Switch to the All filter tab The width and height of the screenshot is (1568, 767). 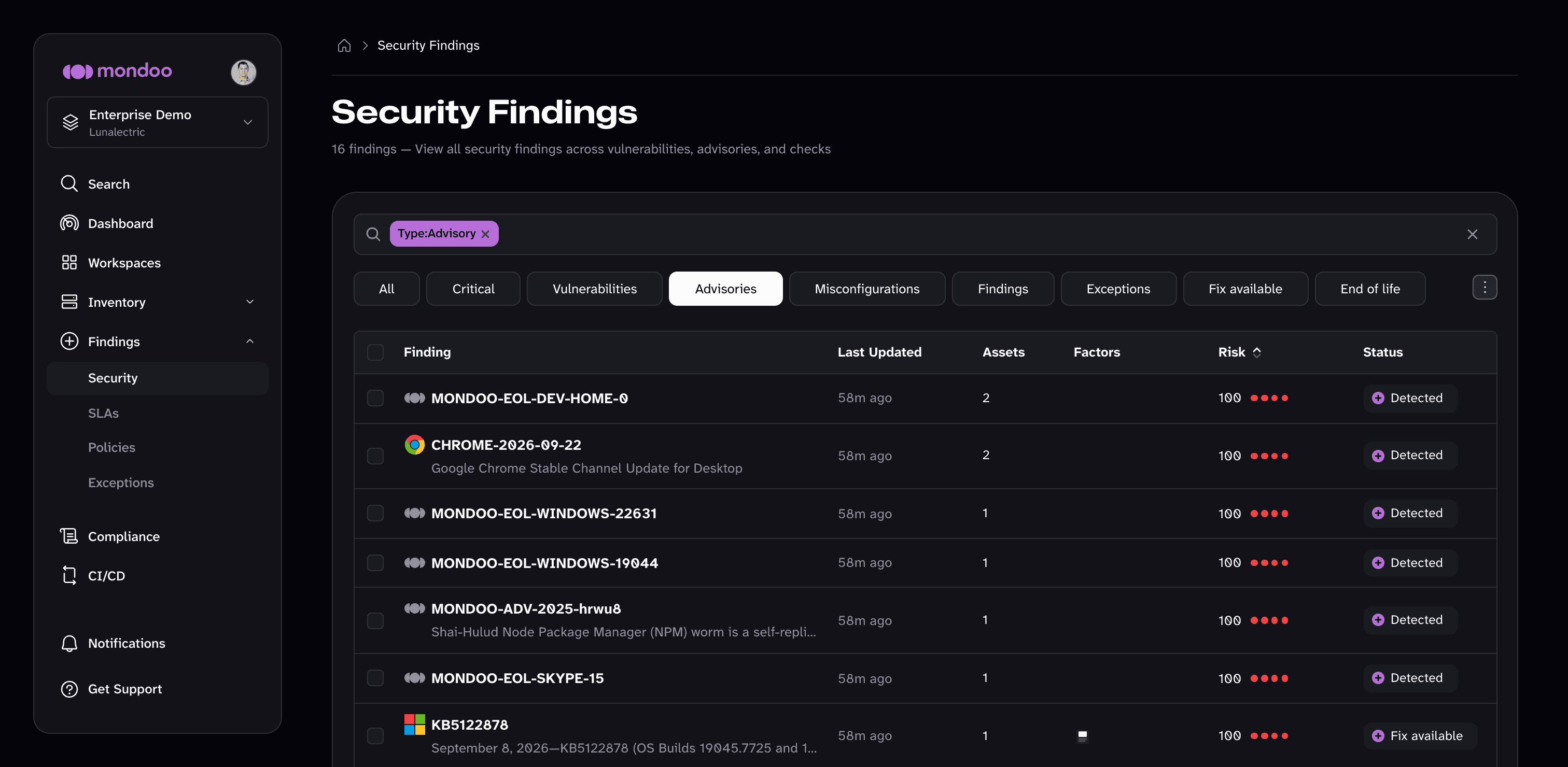[386, 289]
